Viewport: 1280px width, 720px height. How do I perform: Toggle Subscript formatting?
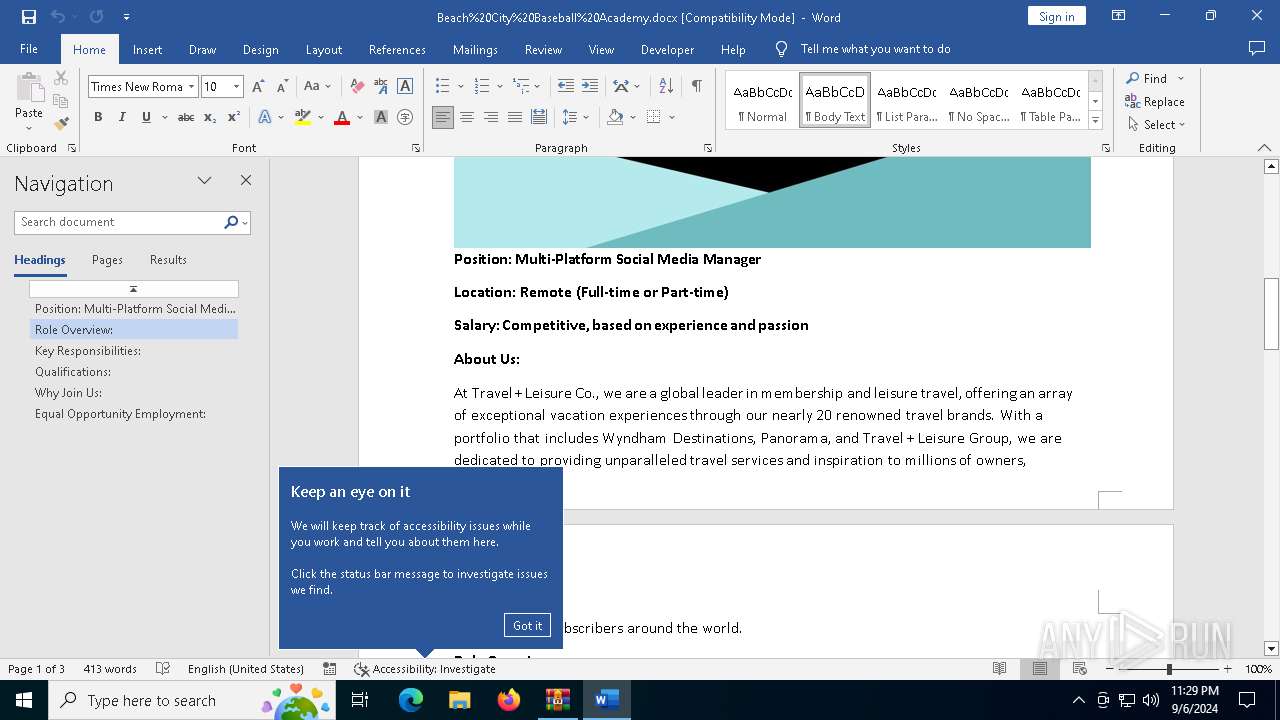(209, 117)
